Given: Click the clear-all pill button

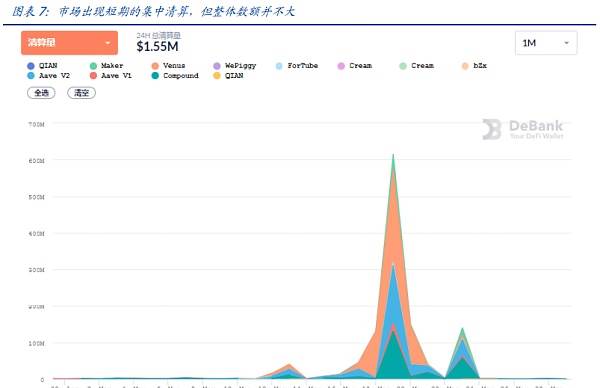Looking at the screenshot, I should [x=82, y=93].
